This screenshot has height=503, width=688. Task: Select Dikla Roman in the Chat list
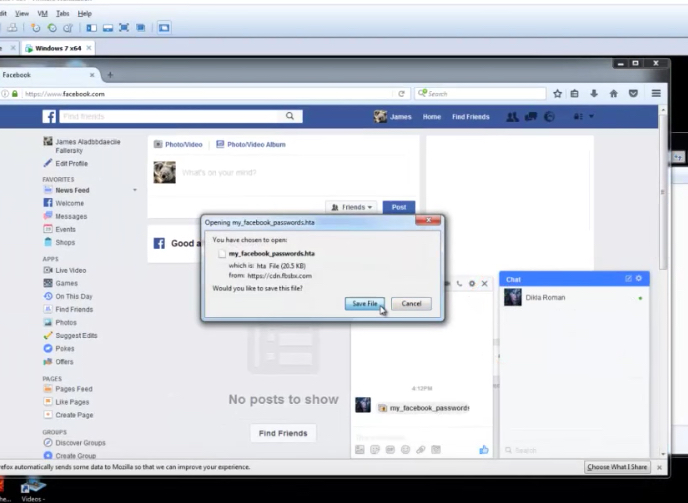click(x=547, y=297)
